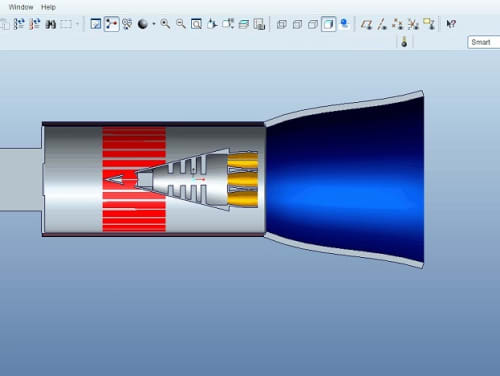The height and width of the screenshot is (376, 500).
Task: Switch to Shading display mode
Action: click(x=329, y=24)
